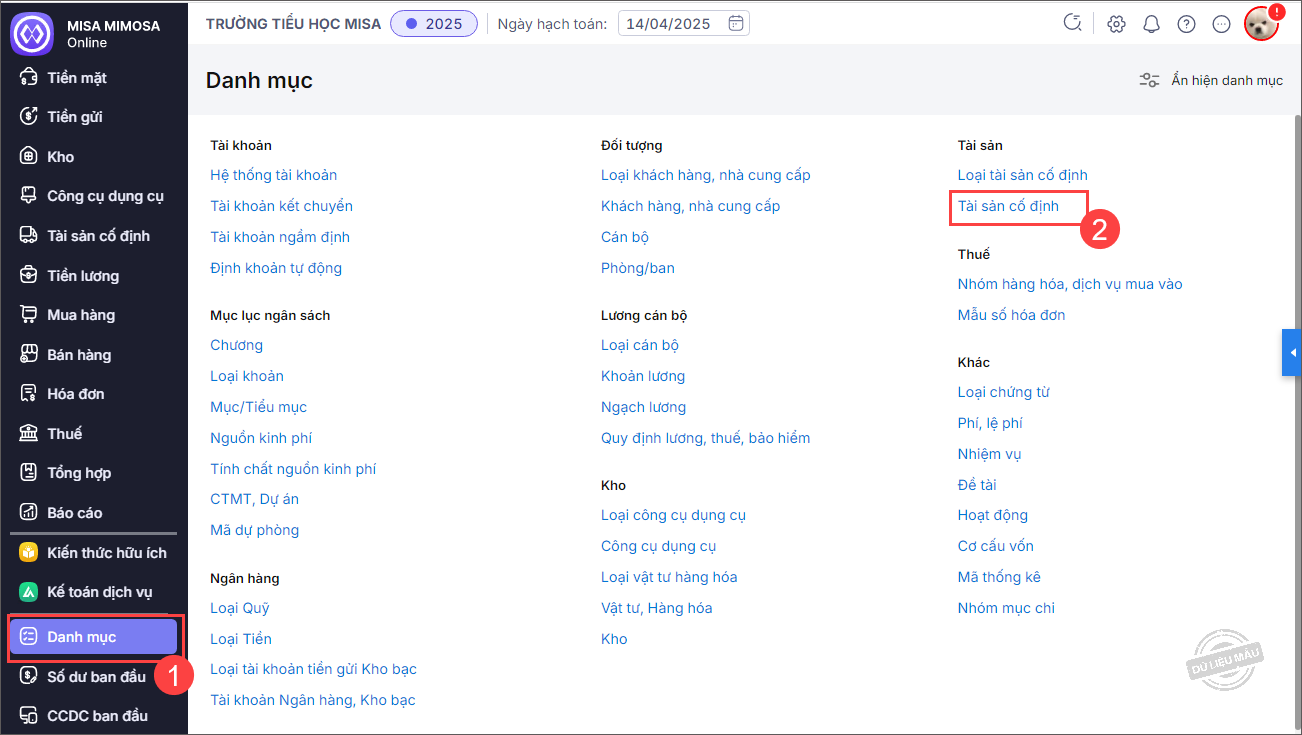Open Hệ thống tài khoản link

click(273, 175)
